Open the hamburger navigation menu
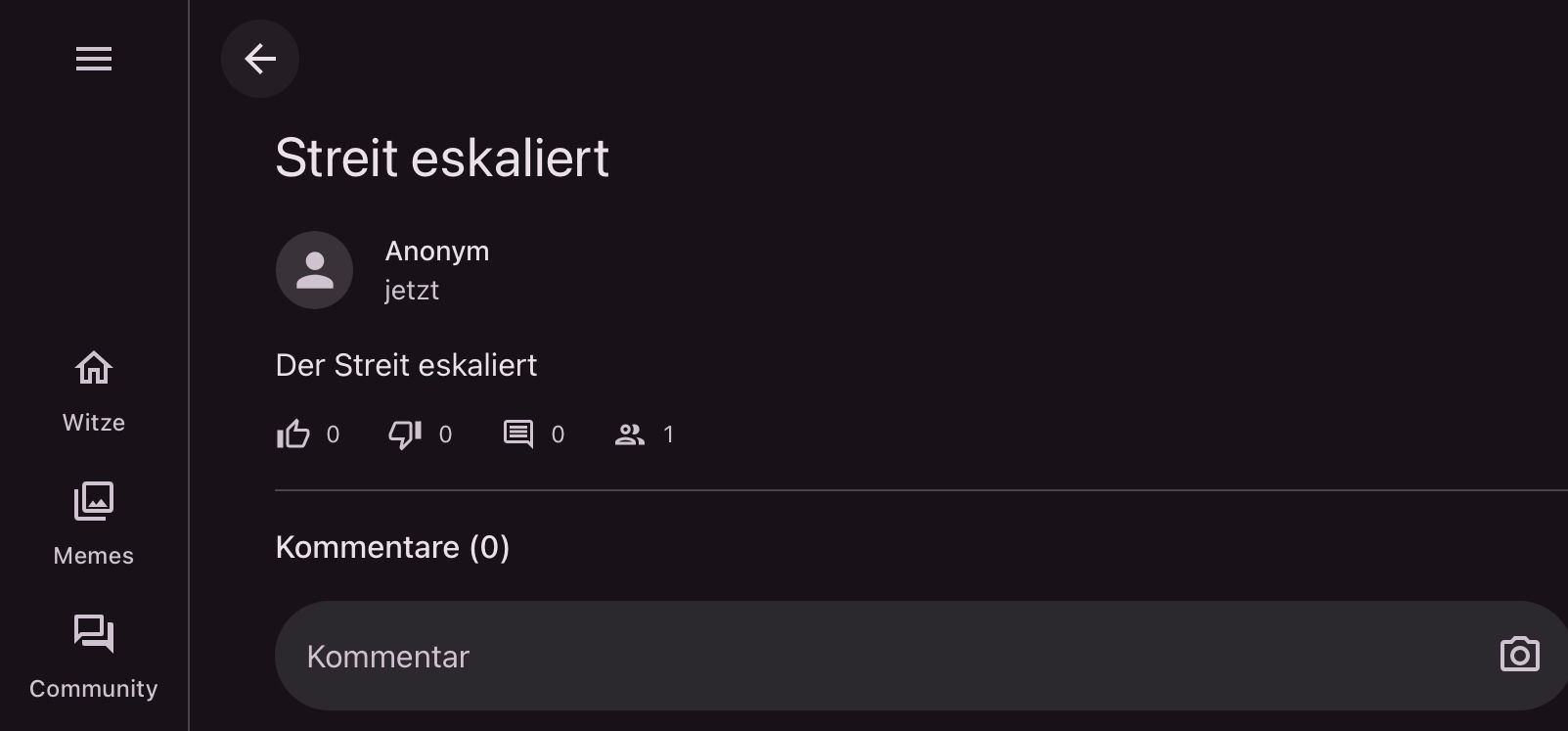The width and height of the screenshot is (1568, 731). click(x=94, y=60)
